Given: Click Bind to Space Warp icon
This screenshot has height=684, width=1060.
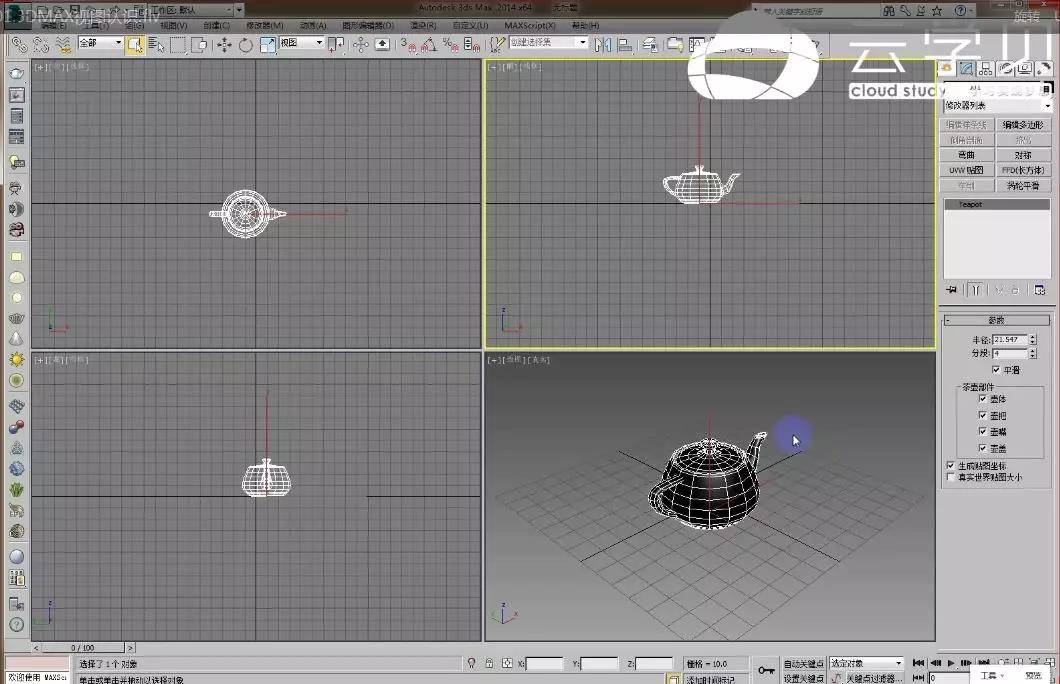Looking at the screenshot, I should [x=63, y=45].
